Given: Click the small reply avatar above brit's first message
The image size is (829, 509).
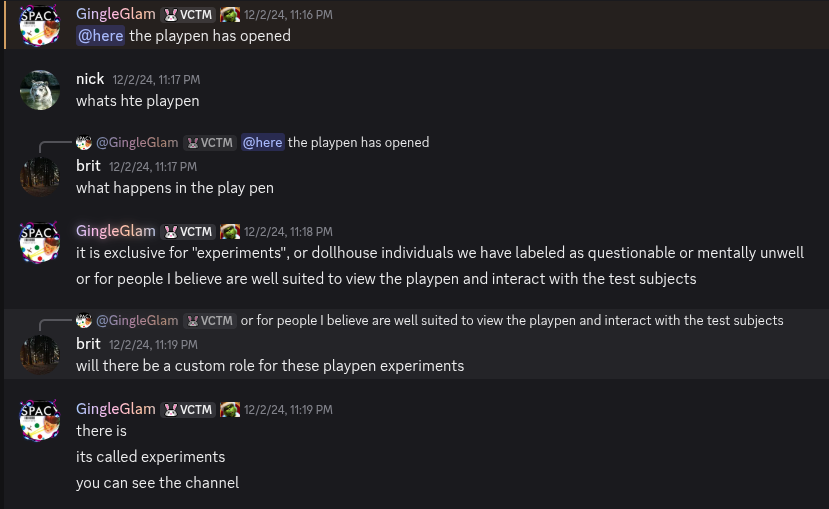Looking at the screenshot, I should tap(84, 143).
